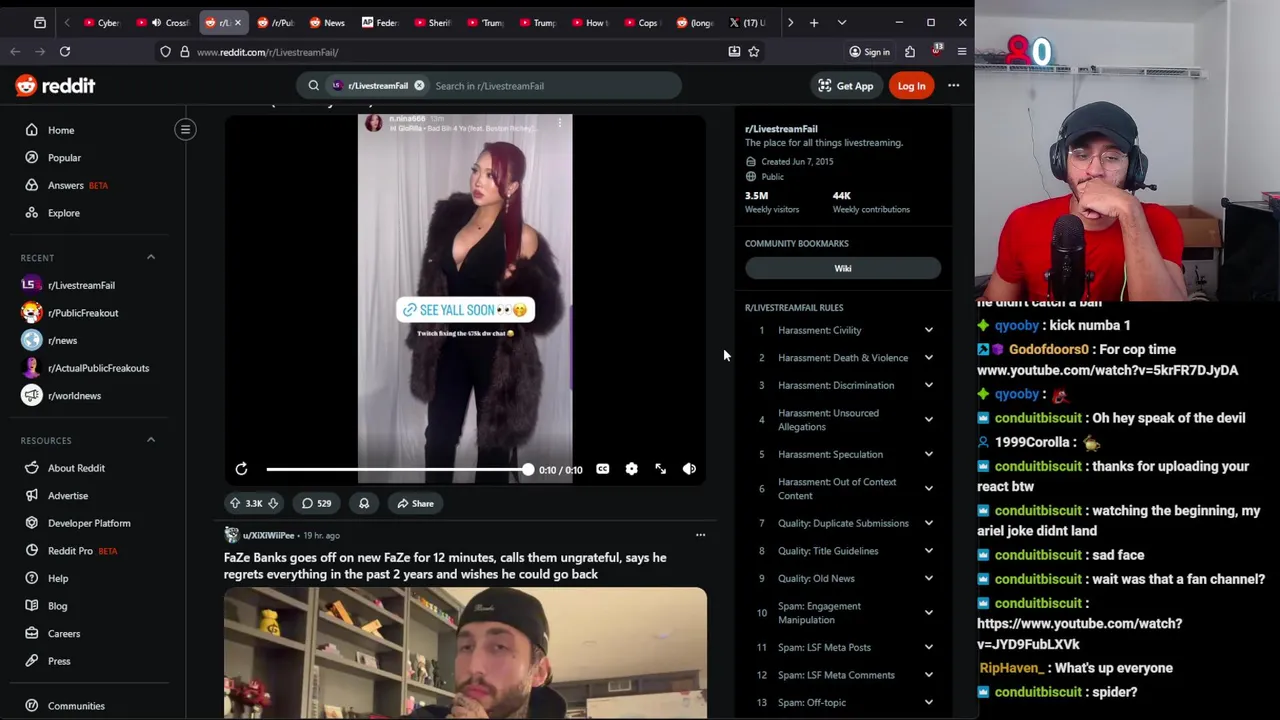This screenshot has height=720, width=1280.
Task: Open video settings gear
Action: point(631,469)
